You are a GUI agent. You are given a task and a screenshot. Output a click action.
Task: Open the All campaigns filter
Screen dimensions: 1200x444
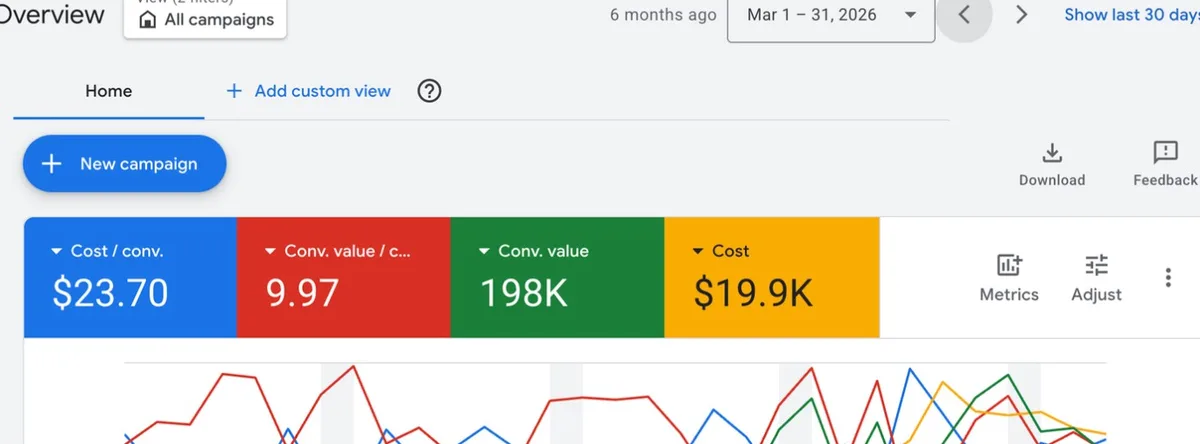[205, 17]
